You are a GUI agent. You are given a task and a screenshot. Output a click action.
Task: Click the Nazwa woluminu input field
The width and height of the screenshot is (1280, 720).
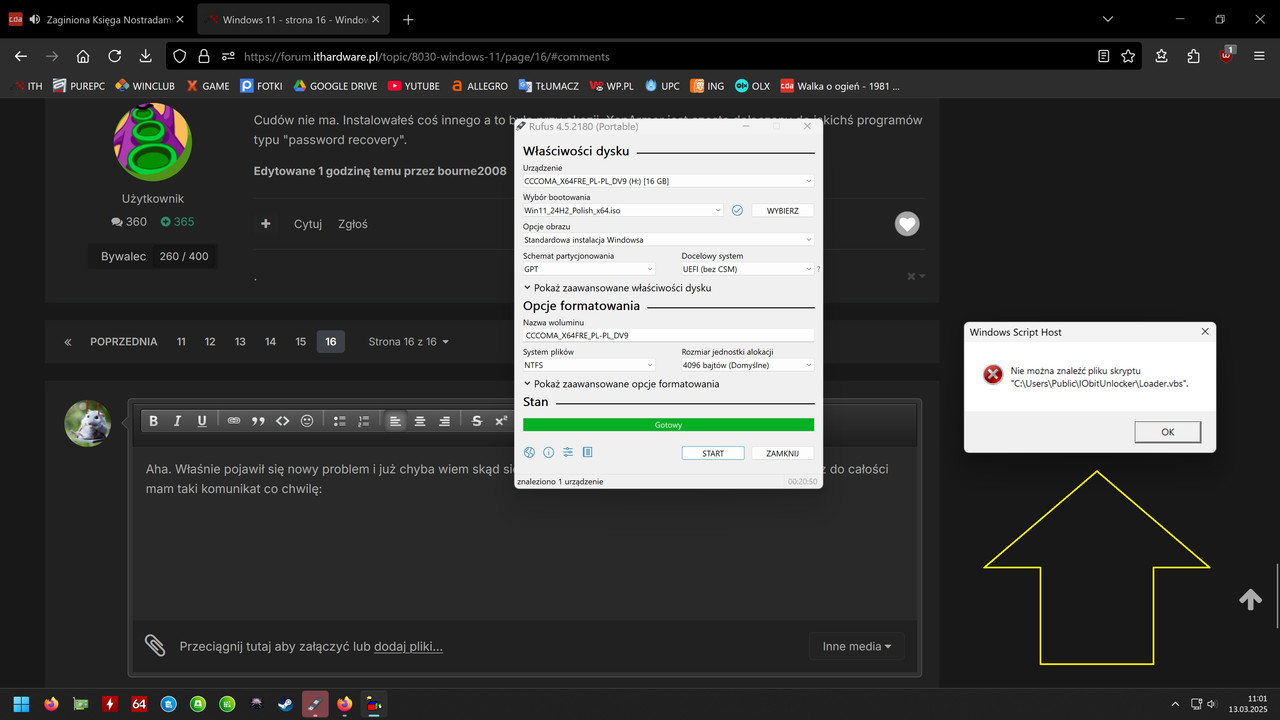tap(668, 336)
